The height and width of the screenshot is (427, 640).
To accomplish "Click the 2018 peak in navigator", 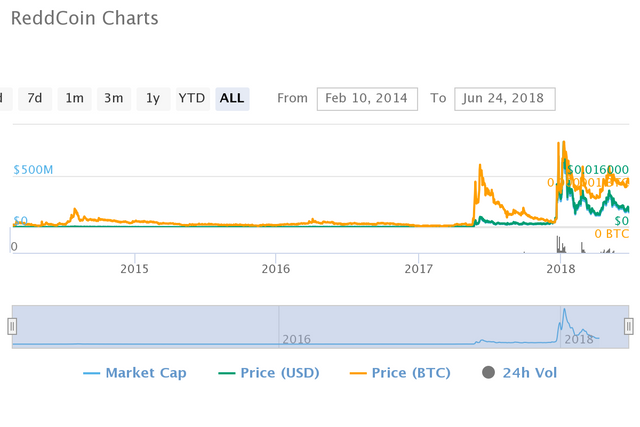I will click(x=564, y=311).
